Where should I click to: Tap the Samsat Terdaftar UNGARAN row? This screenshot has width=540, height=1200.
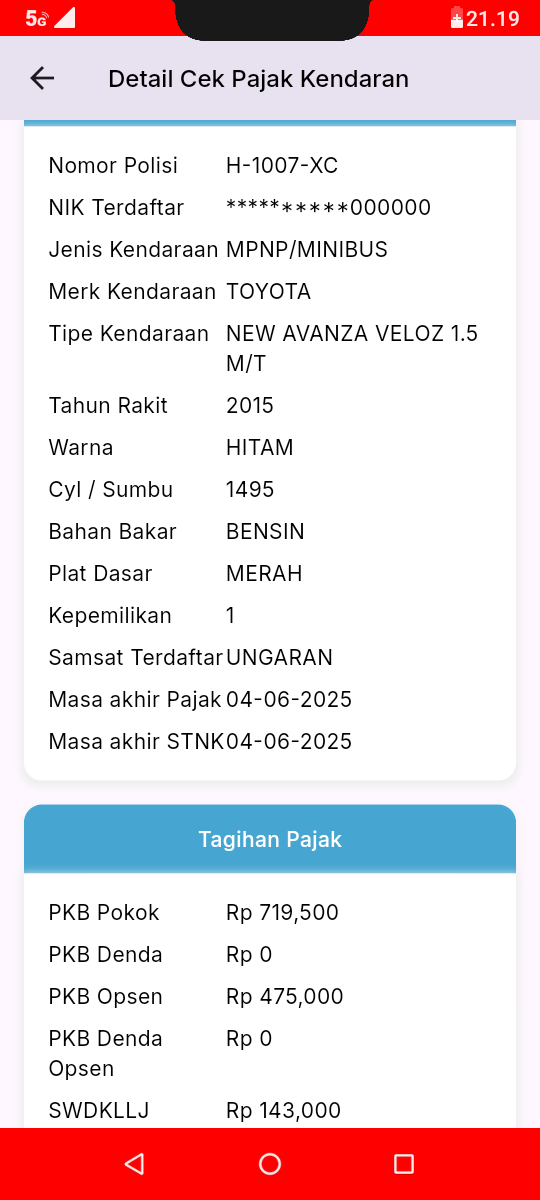270,657
